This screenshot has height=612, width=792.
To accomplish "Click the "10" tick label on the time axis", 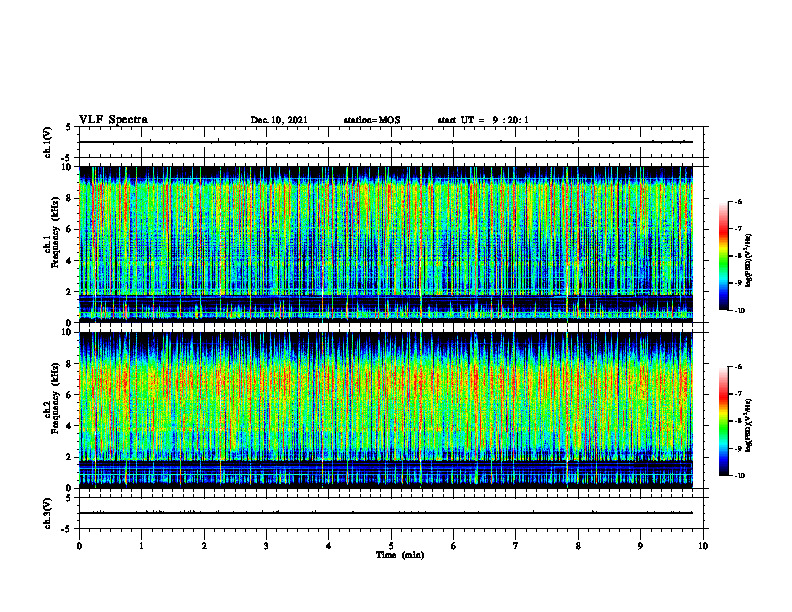I will pyautogui.click(x=703, y=546).
